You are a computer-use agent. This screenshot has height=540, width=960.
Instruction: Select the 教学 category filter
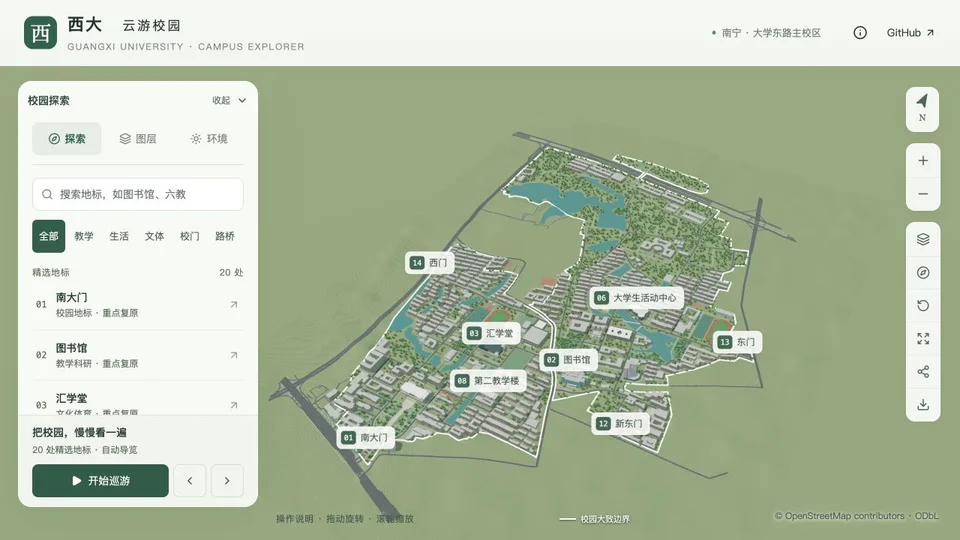click(84, 236)
